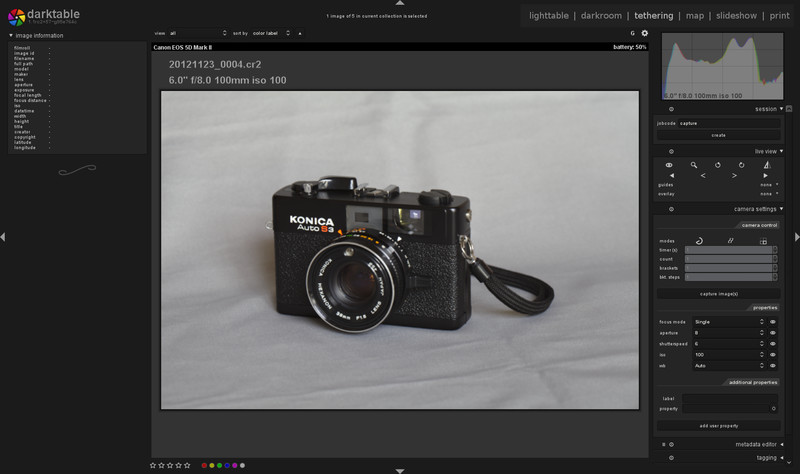
Task: Click the darktable logo
Action: 16,17
